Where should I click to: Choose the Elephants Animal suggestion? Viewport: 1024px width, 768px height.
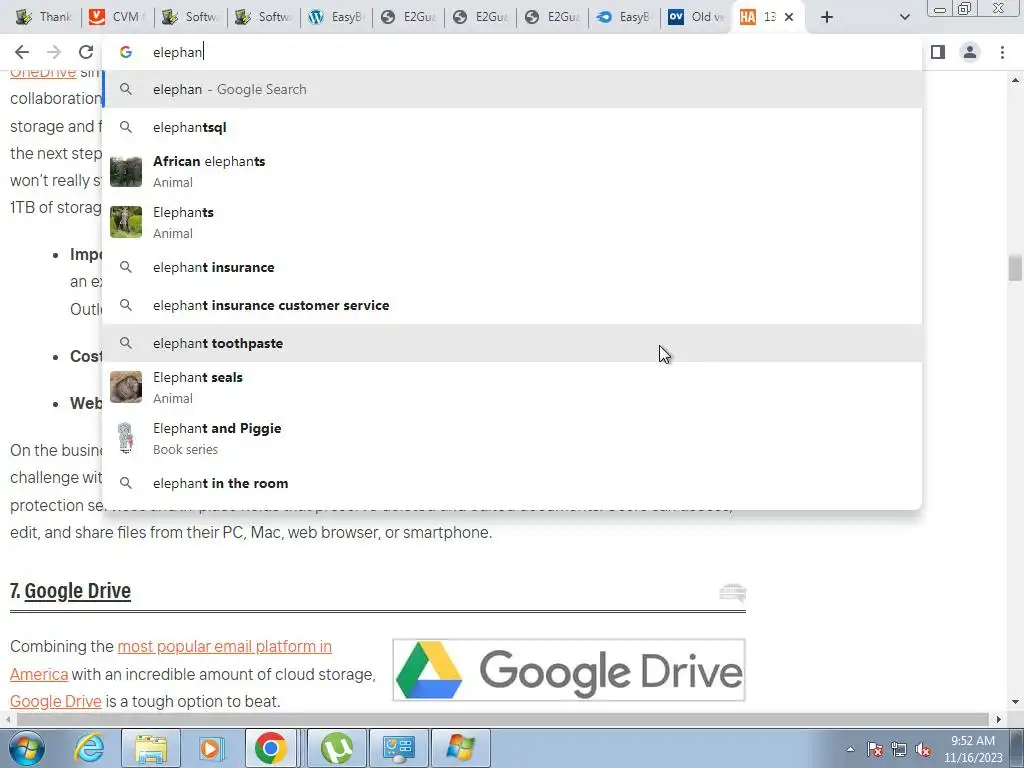click(x=512, y=223)
